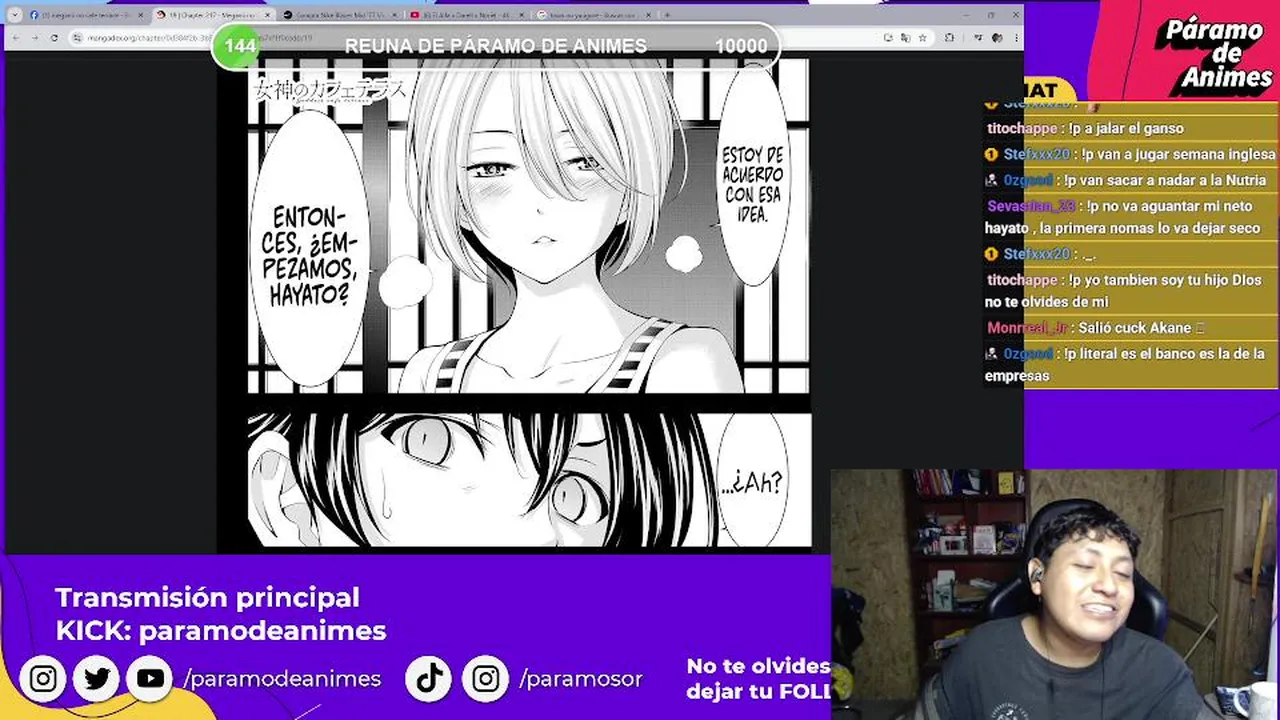Viewport: 1280px width, 720px height.
Task: Open the browser tab search dropdown
Action: (x=14, y=15)
